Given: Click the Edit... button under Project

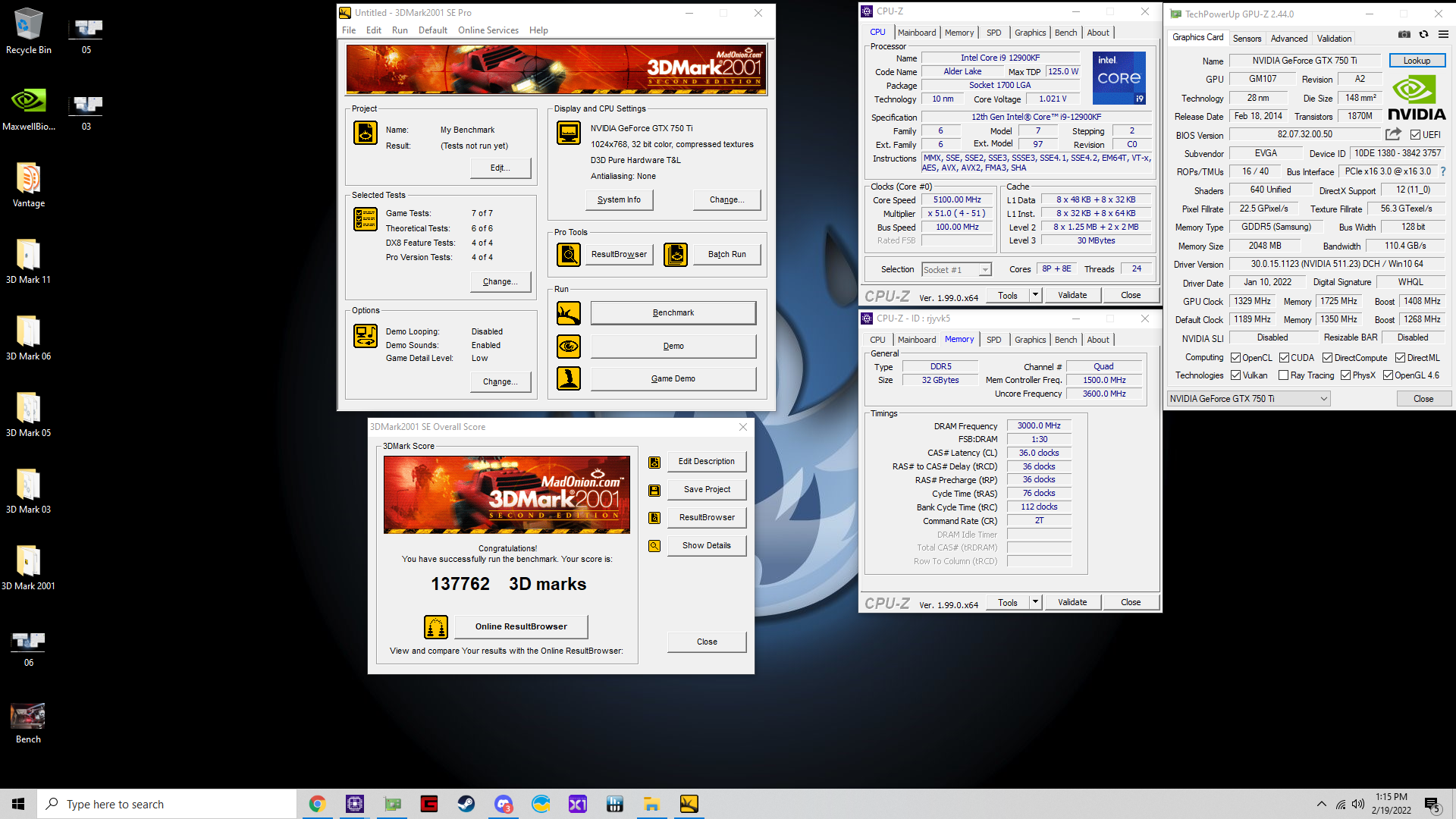Looking at the screenshot, I should click(500, 168).
